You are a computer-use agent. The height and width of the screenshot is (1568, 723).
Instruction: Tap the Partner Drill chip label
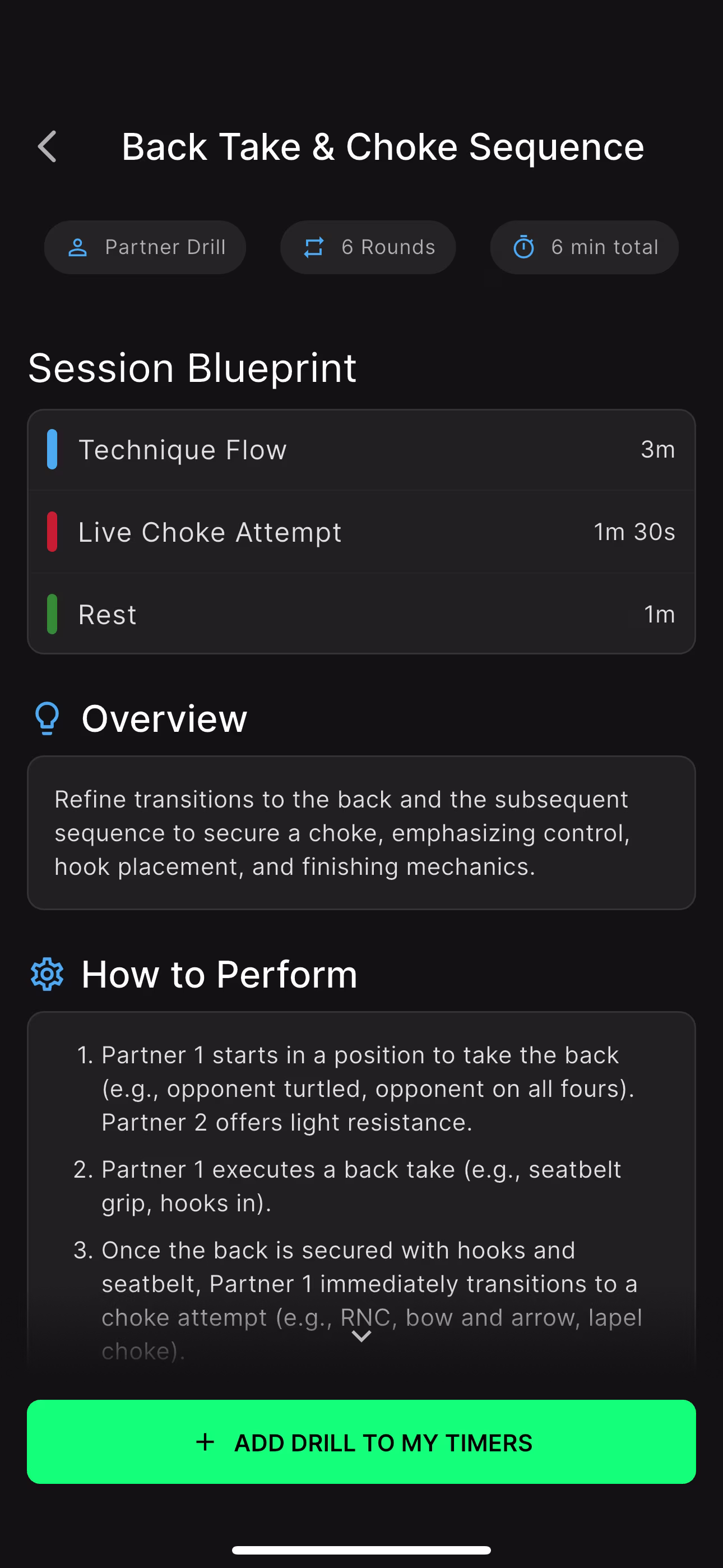pos(165,248)
